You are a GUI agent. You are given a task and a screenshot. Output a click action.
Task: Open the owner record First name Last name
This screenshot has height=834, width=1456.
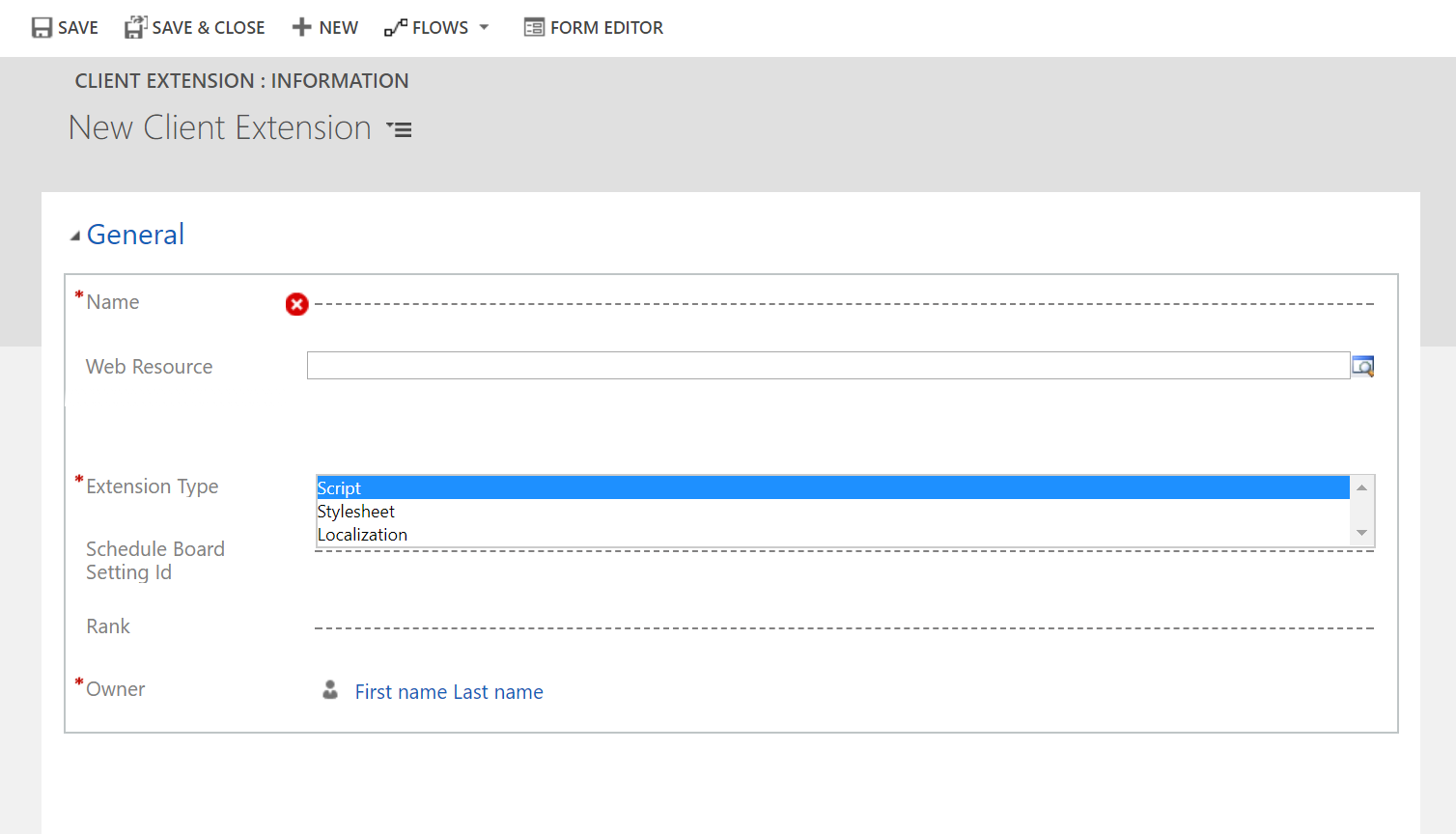[448, 691]
